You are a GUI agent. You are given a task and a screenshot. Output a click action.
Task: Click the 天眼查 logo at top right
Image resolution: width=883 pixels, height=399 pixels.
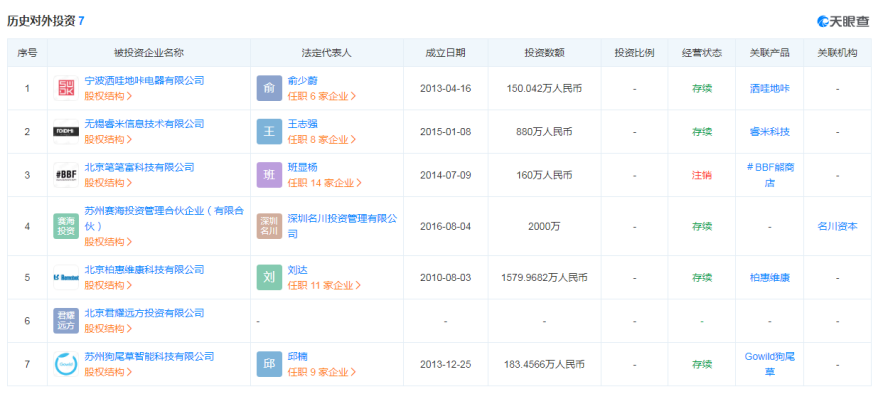(x=843, y=21)
